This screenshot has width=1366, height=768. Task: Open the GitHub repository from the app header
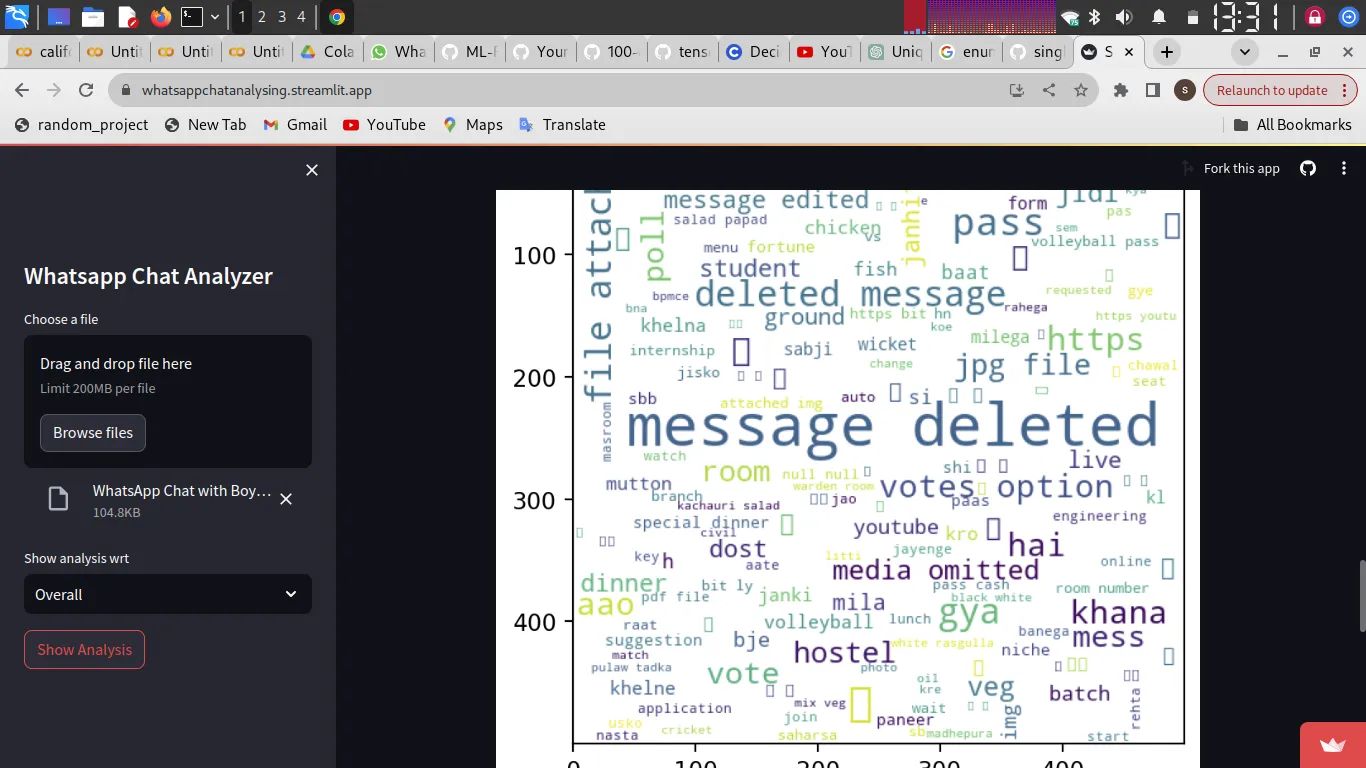[x=1308, y=168]
